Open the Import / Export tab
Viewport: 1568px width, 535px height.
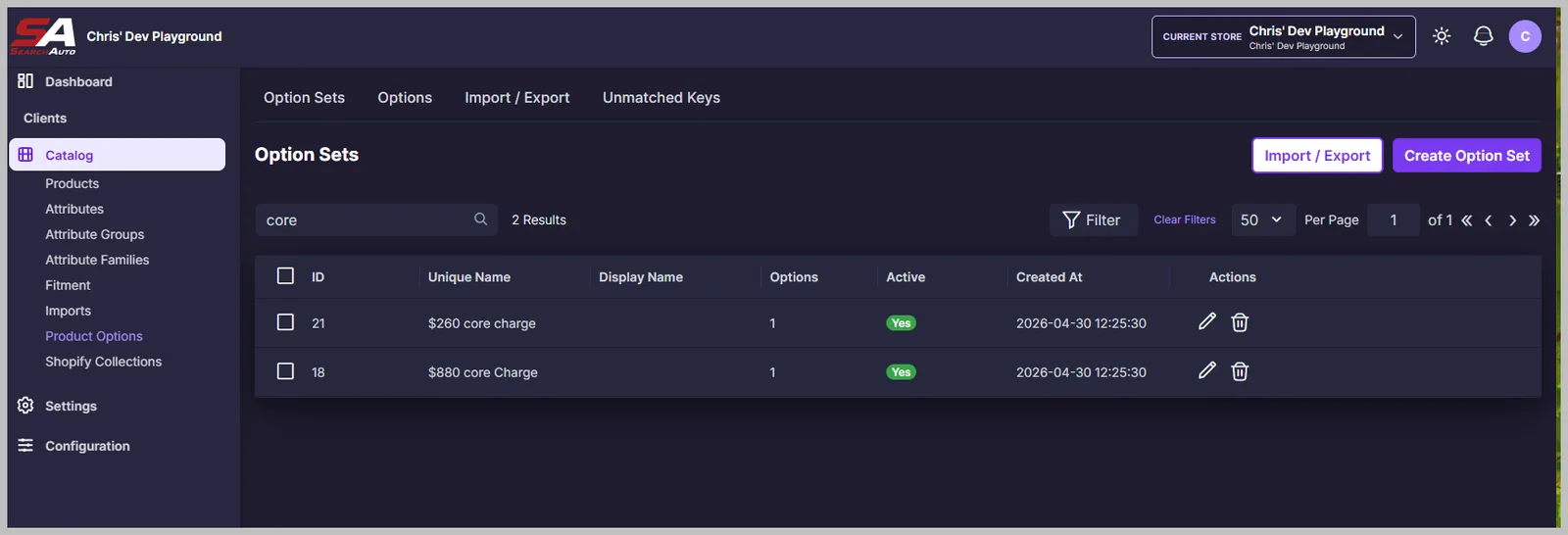[516, 97]
